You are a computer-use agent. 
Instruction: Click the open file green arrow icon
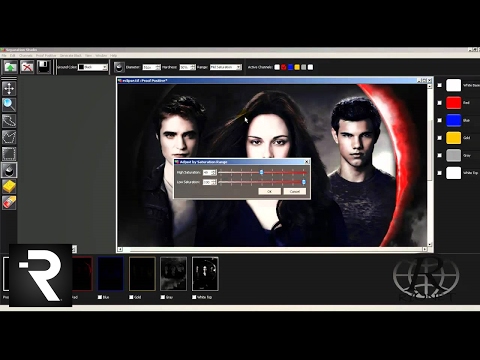point(11,67)
